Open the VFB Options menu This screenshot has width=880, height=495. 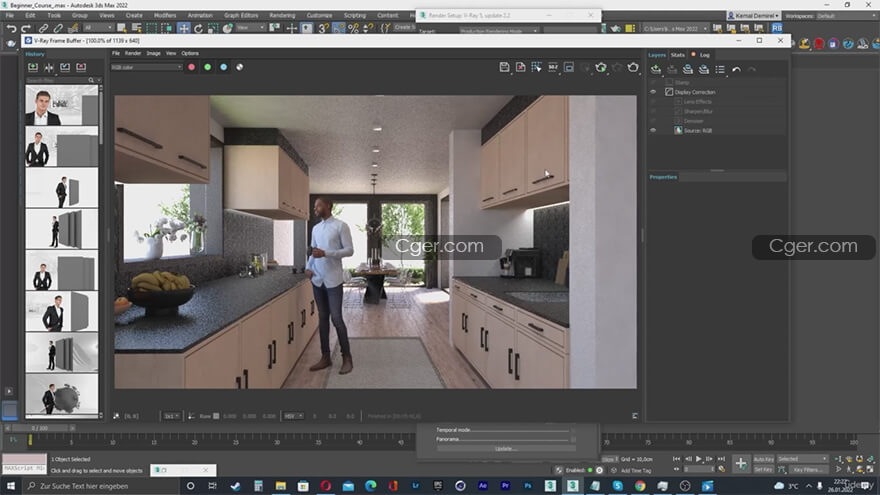pyautogui.click(x=190, y=53)
